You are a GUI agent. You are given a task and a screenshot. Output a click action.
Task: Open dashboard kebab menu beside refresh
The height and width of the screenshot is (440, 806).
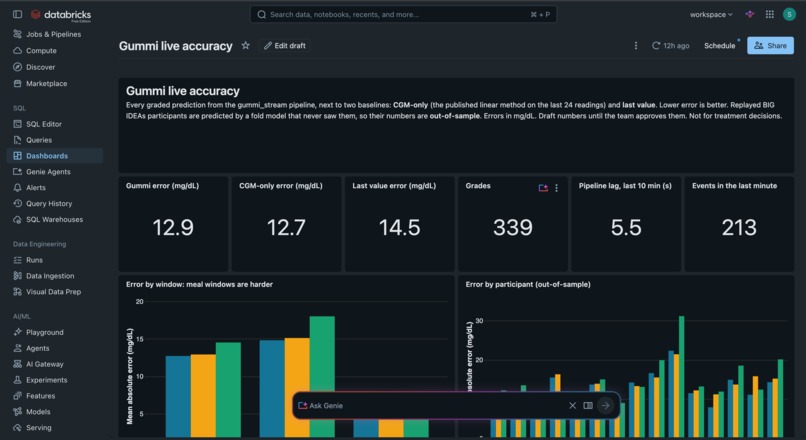[636, 46]
